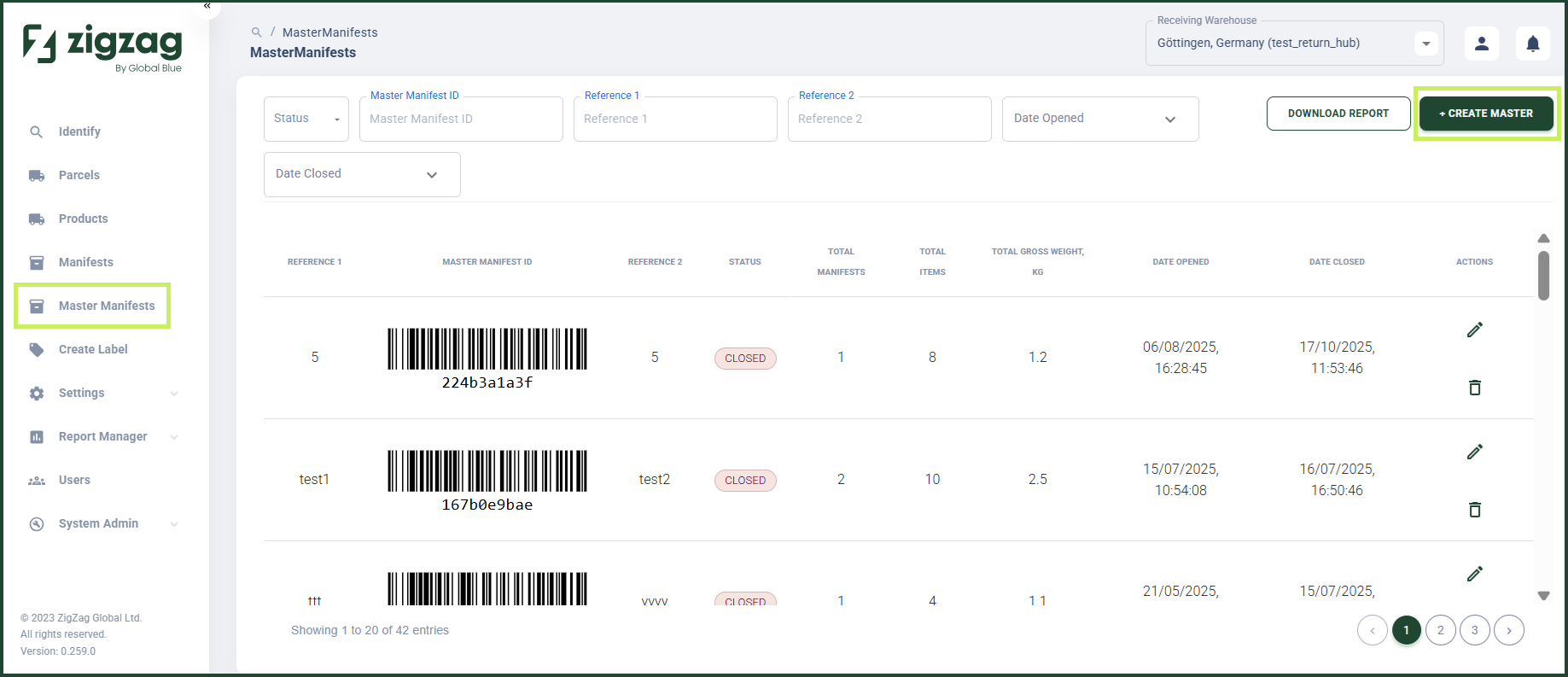
Task: Expand the Date Closed filter
Action: tap(362, 174)
